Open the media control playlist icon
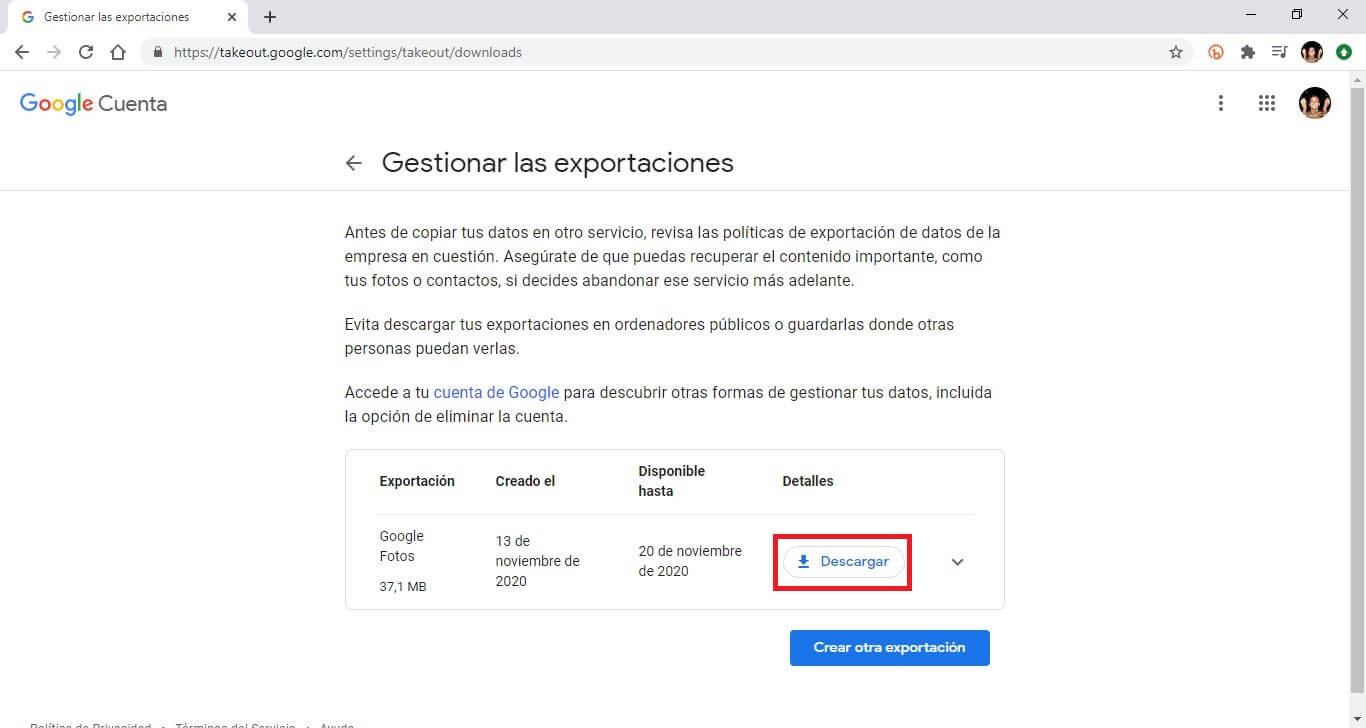 [x=1279, y=52]
